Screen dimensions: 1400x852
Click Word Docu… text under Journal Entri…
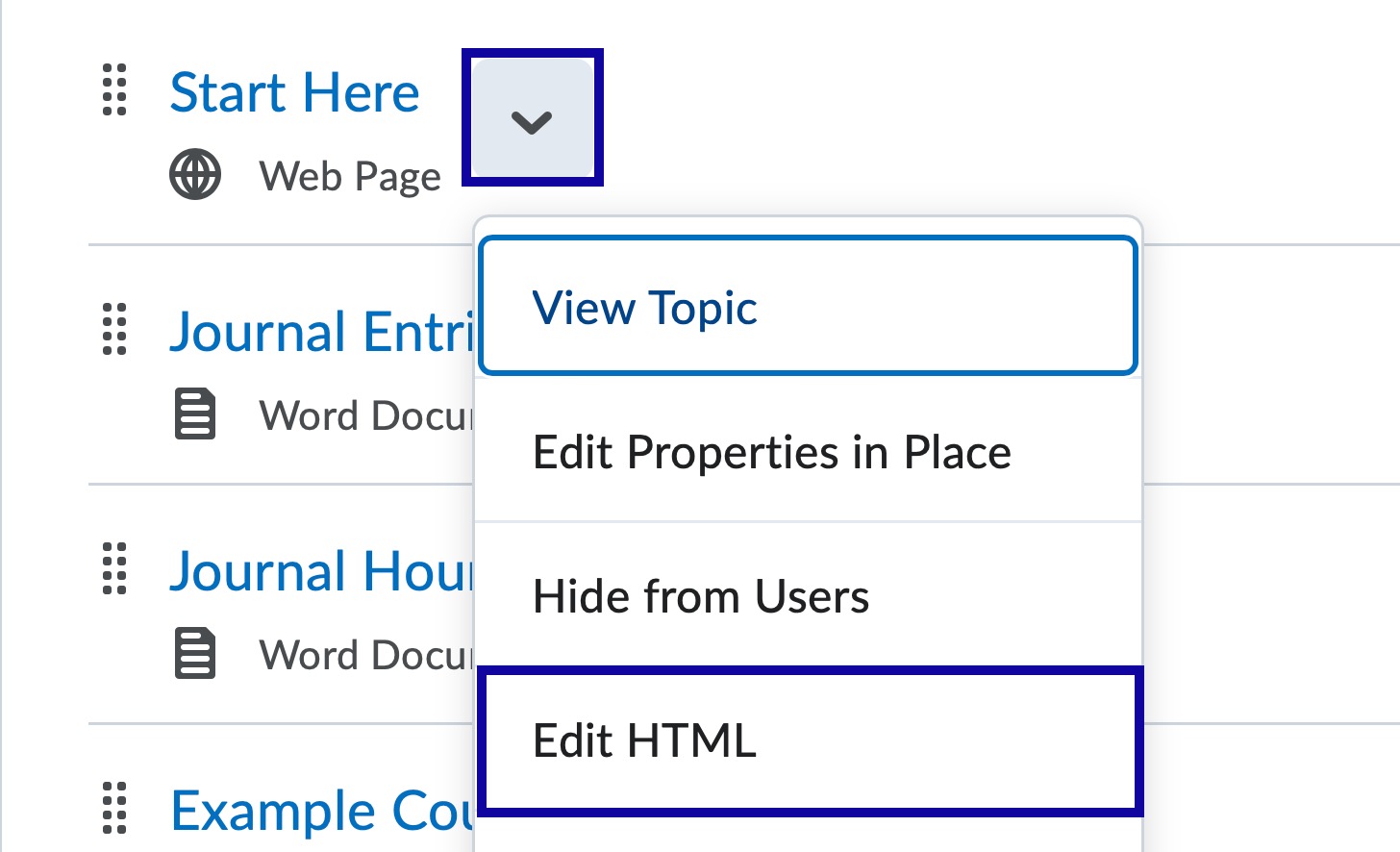[x=366, y=415]
